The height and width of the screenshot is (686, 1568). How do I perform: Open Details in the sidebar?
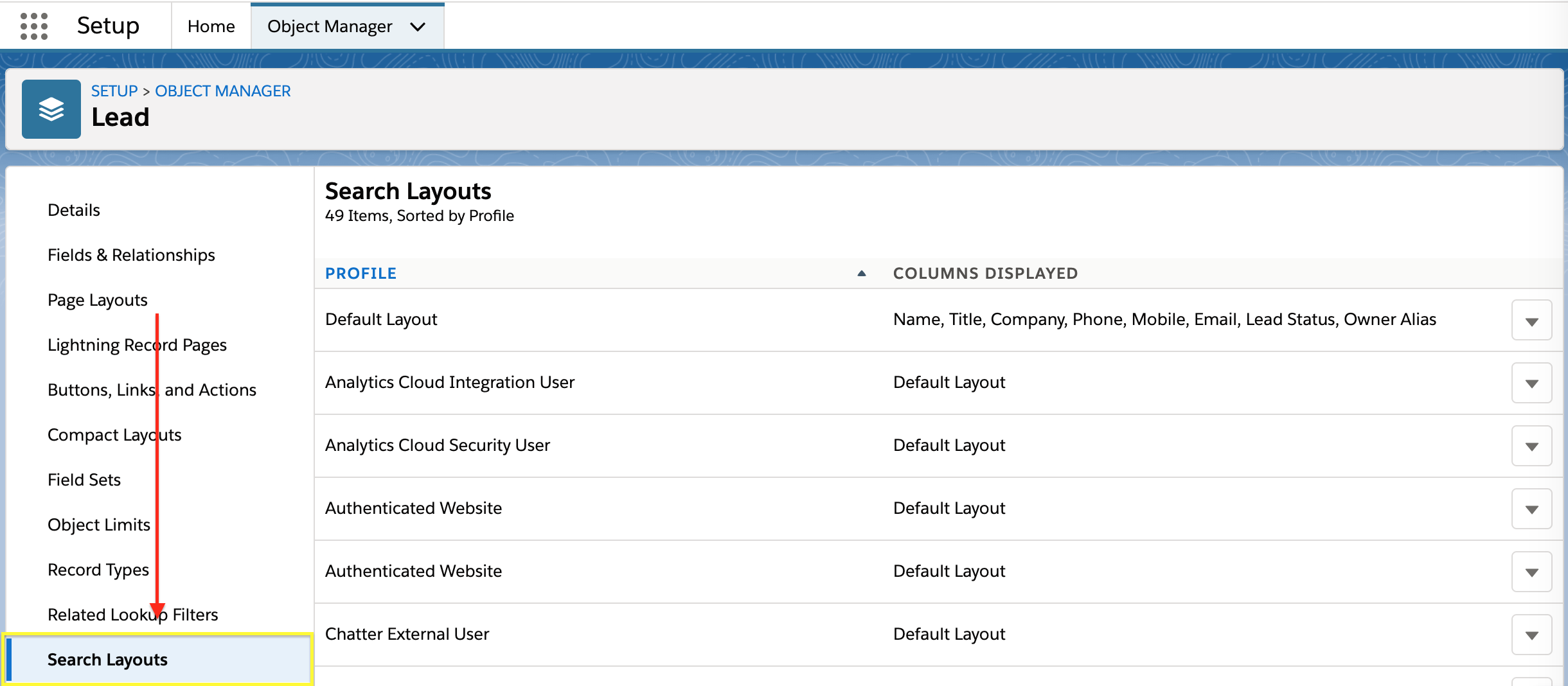point(74,210)
